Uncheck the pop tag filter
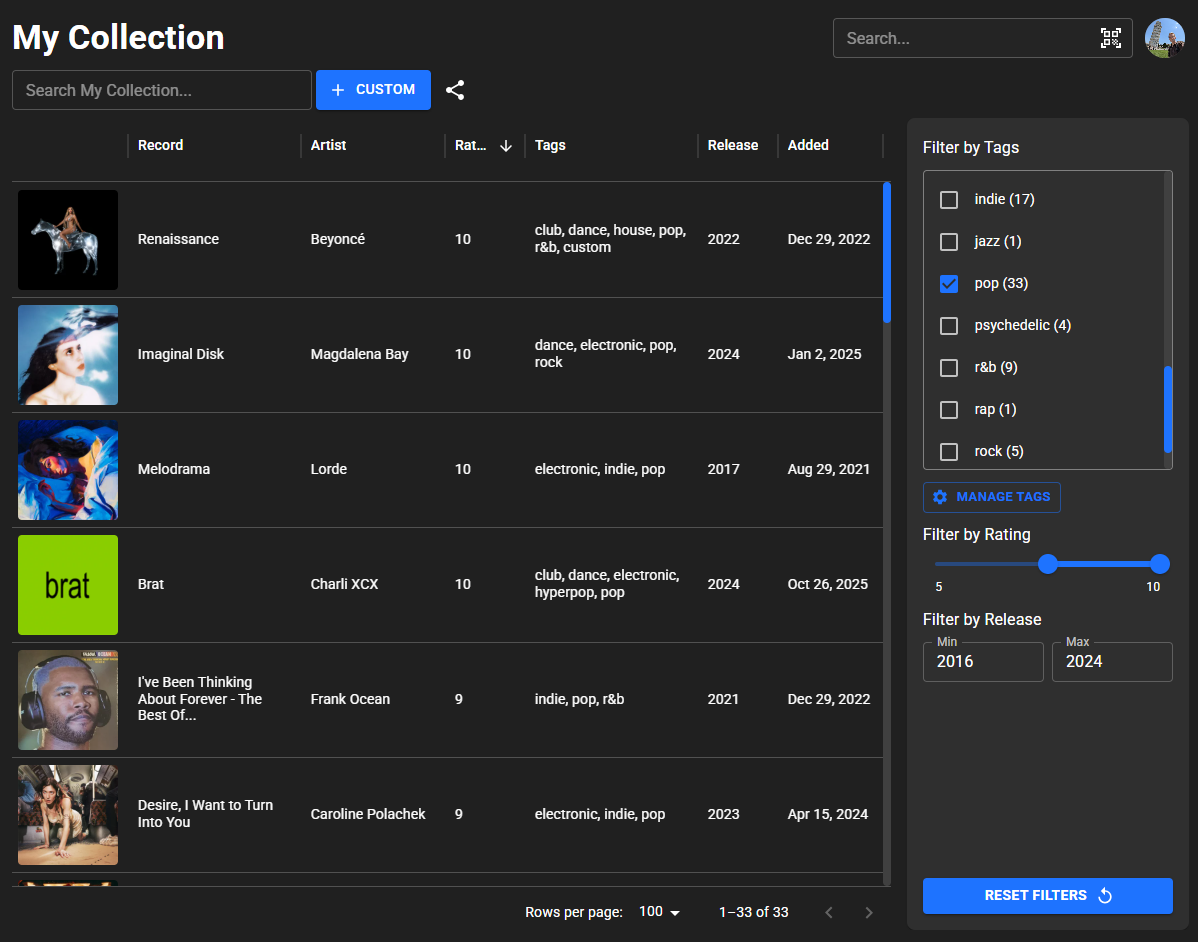Image resolution: width=1198 pixels, height=942 pixels. coord(948,283)
